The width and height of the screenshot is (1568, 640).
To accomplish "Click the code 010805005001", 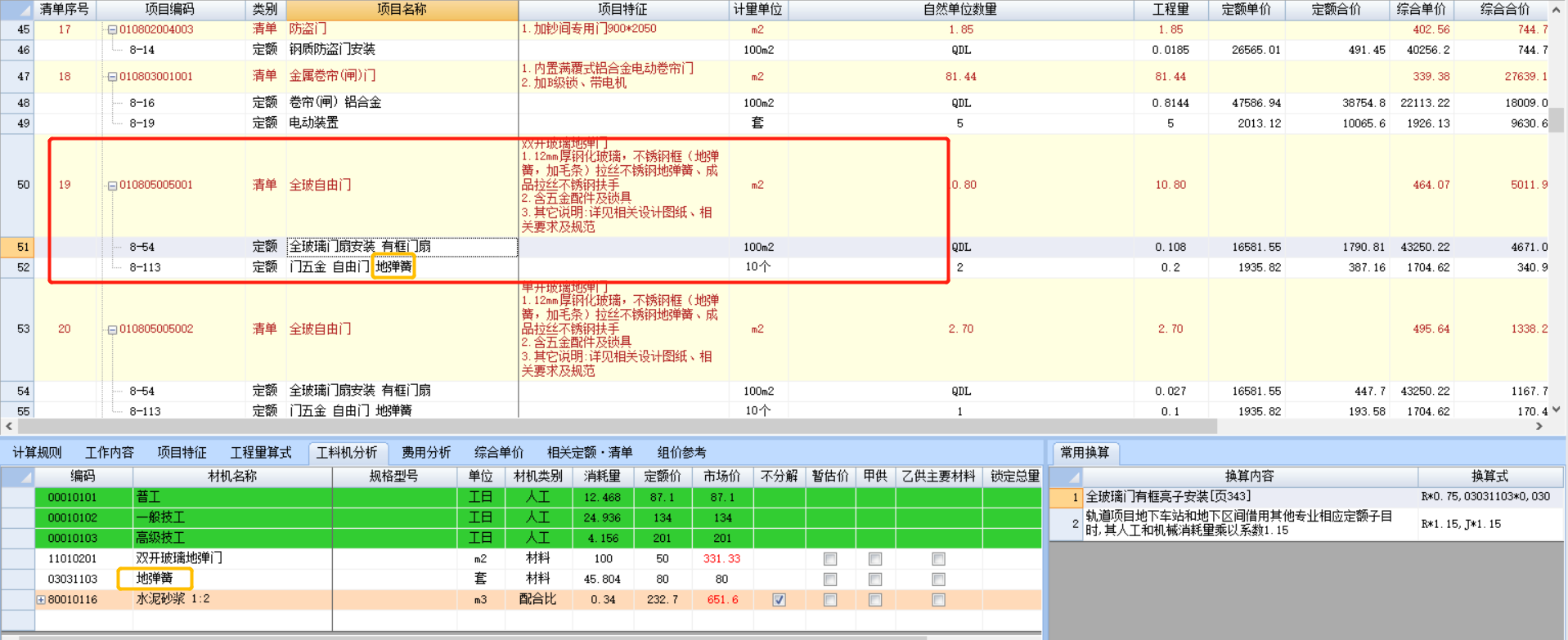I will pos(156,186).
